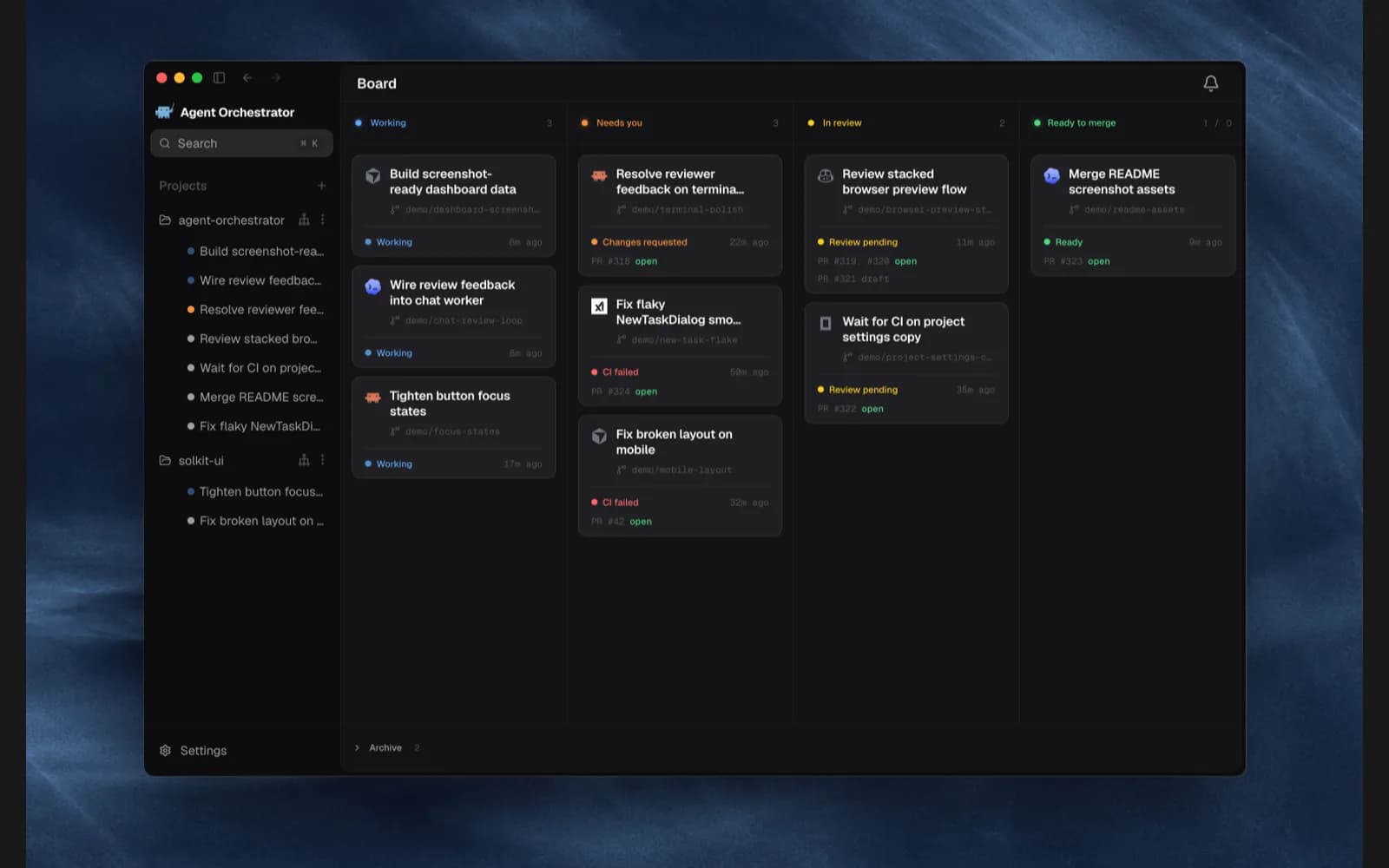Click agent icon on Review stacked browser card
This screenshot has height=868, width=1389.
pyautogui.click(x=826, y=175)
